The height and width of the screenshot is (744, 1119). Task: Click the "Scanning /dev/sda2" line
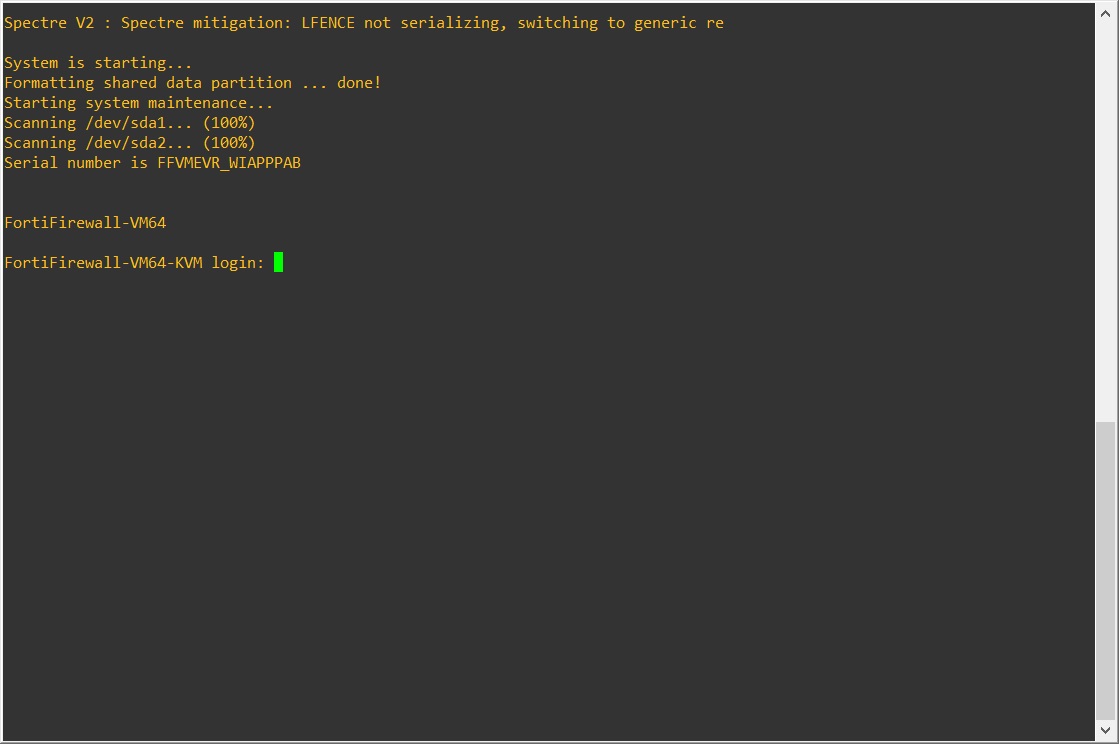click(100, 143)
